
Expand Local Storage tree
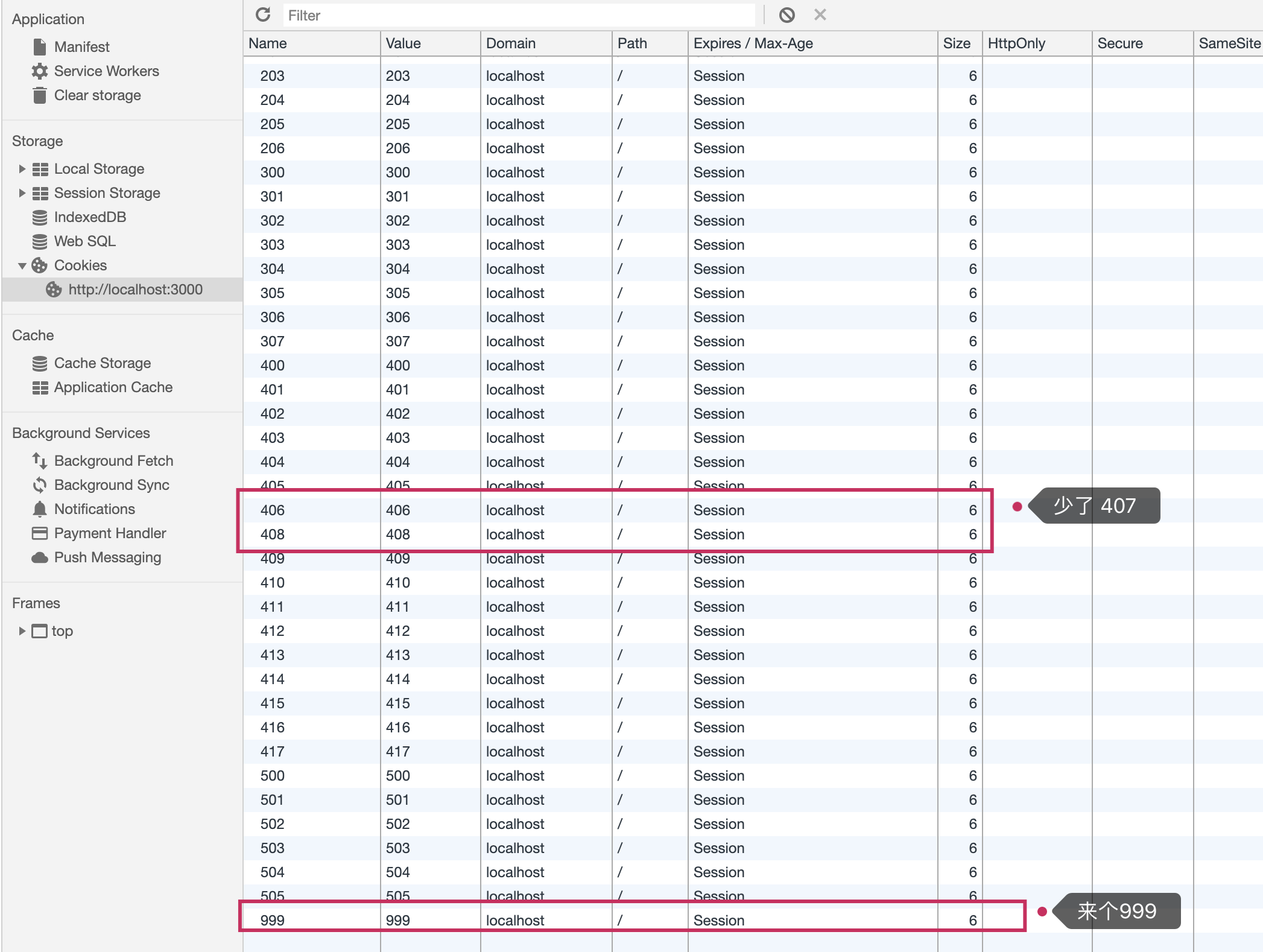point(22,168)
